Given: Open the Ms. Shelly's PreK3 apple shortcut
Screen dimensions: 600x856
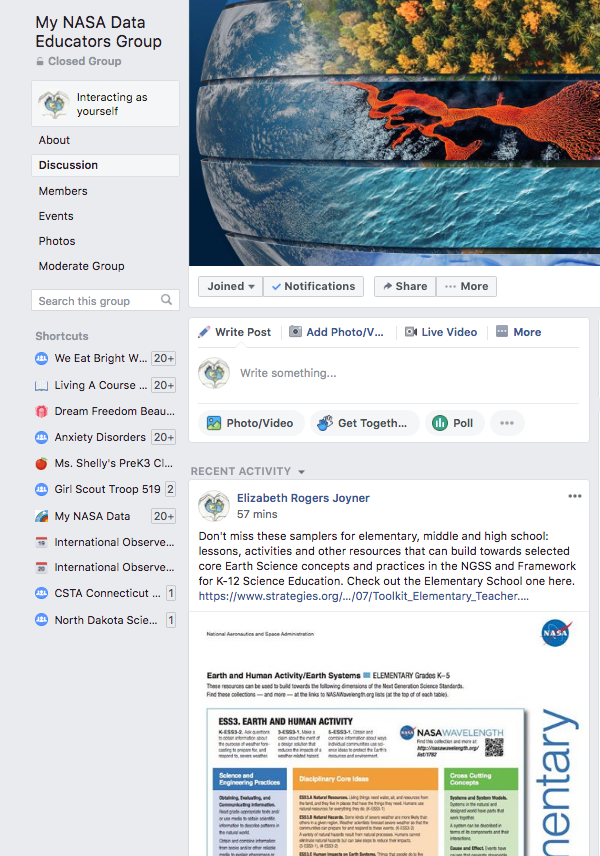Looking at the screenshot, I should [x=41, y=464].
